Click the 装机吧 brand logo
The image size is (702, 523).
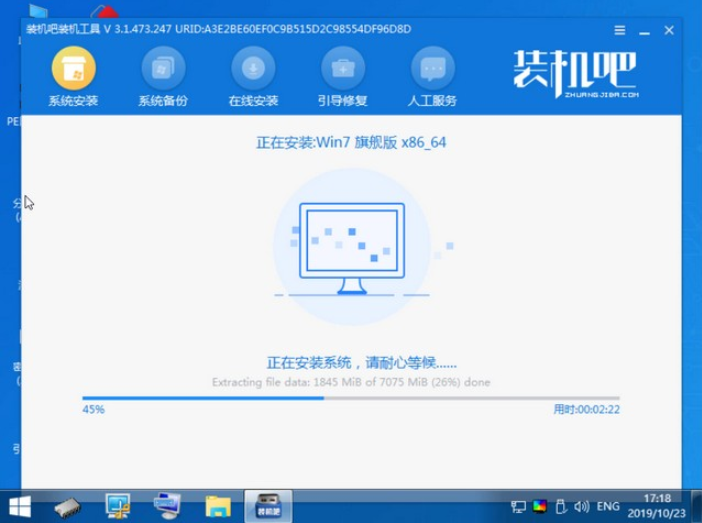(569, 73)
